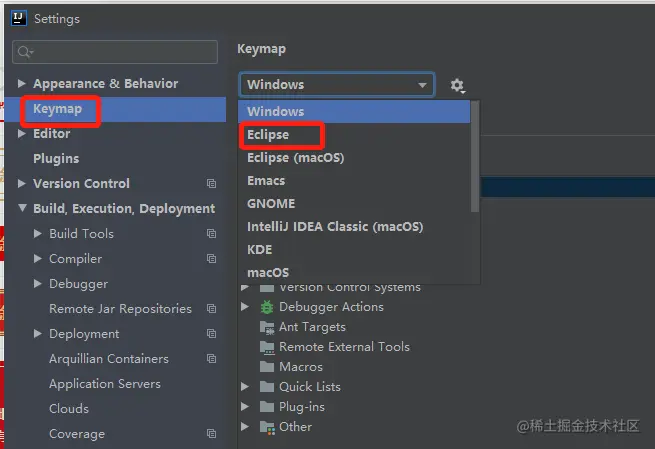The height and width of the screenshot is (449, 655).
Task: Click project-level icon beside Version Control
Action: 211,183
